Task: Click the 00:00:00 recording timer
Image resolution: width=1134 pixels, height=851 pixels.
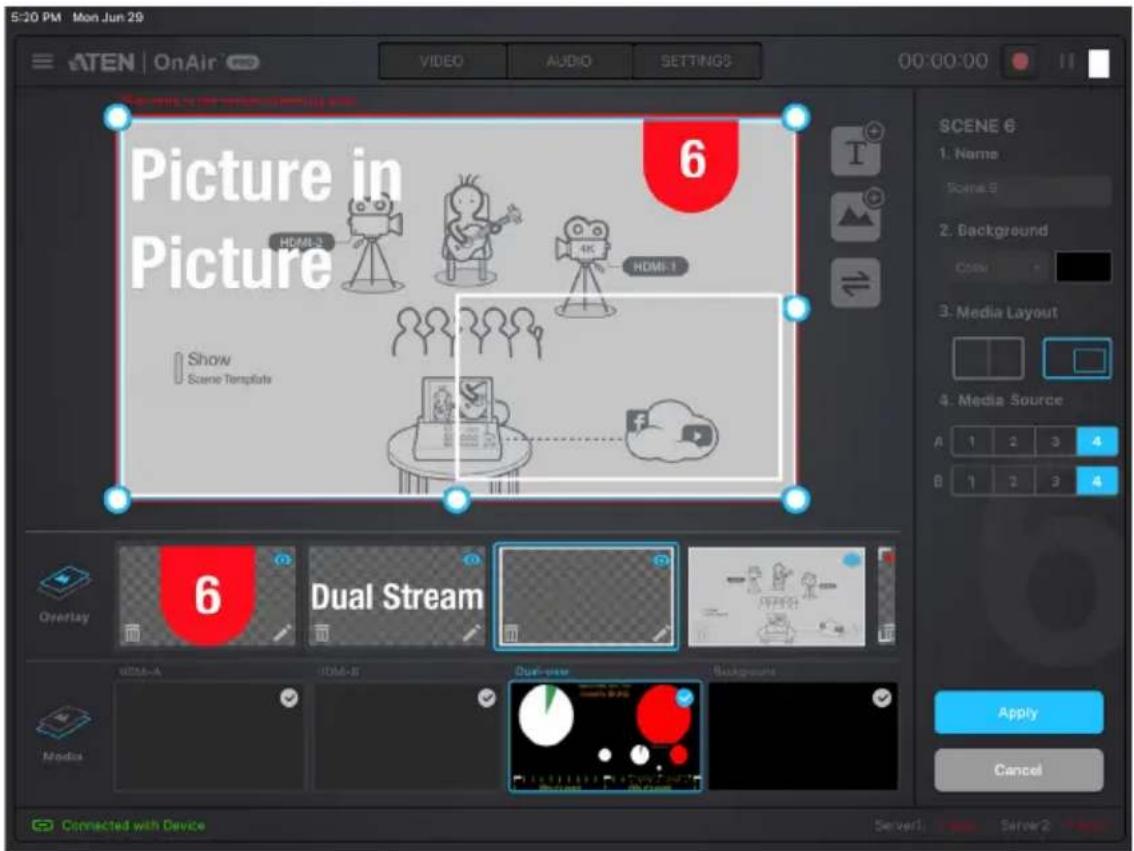Action: 942,61
